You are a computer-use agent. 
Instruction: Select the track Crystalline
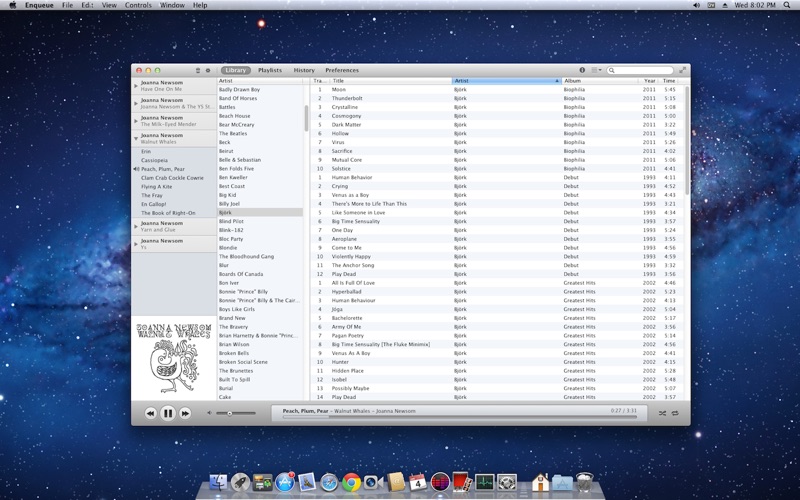(x=497, y=107)
